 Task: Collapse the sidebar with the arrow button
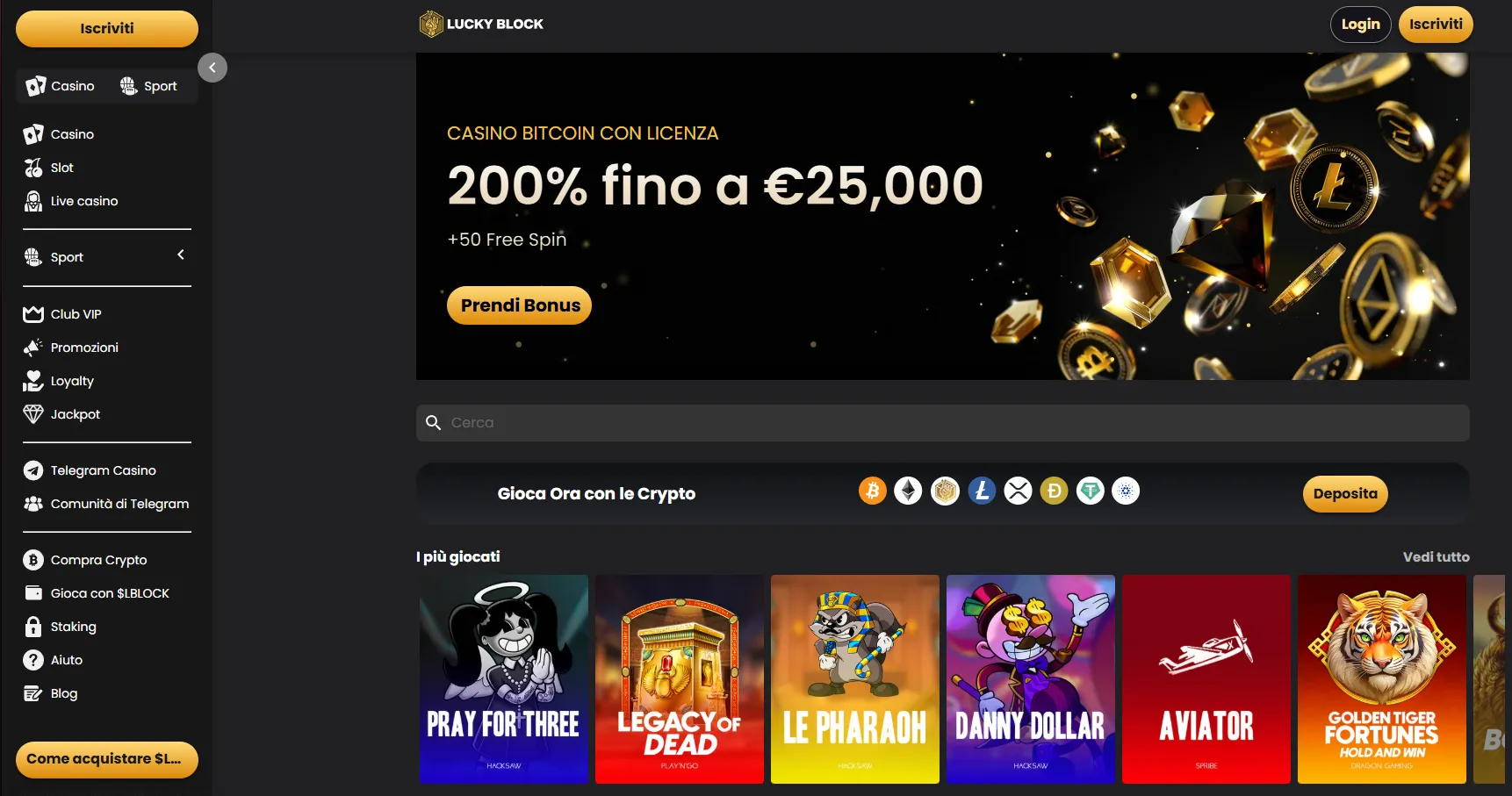[212, 68]
